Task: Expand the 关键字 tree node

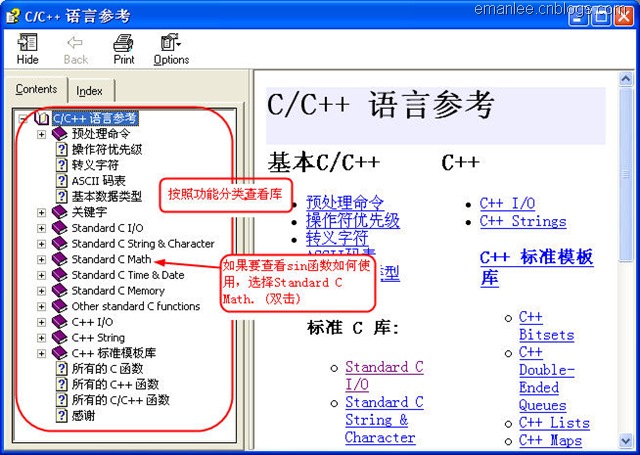Action: coord(41,213)
